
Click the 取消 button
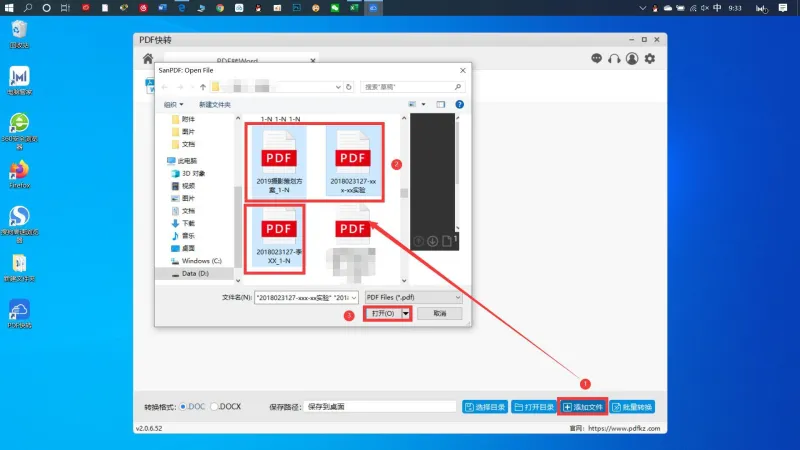(x=440, y=313)
